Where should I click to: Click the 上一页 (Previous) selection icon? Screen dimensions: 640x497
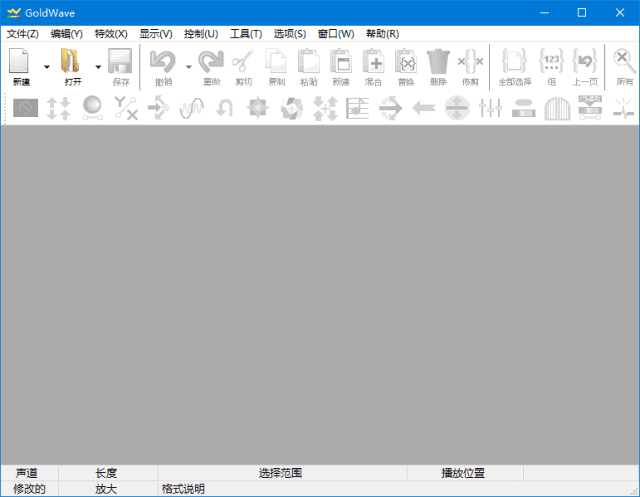coord(585,61)
